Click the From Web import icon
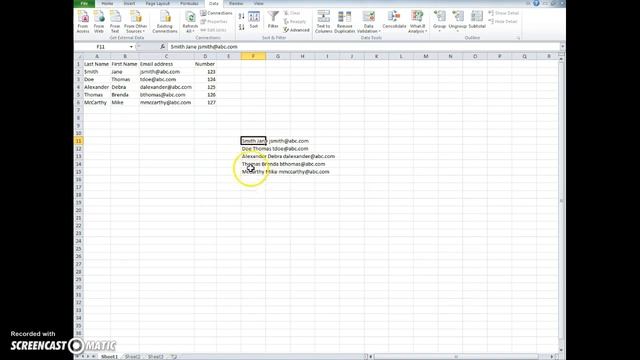Screen dimensions: 640x360 pyautogui.click(x=99, y=22)
